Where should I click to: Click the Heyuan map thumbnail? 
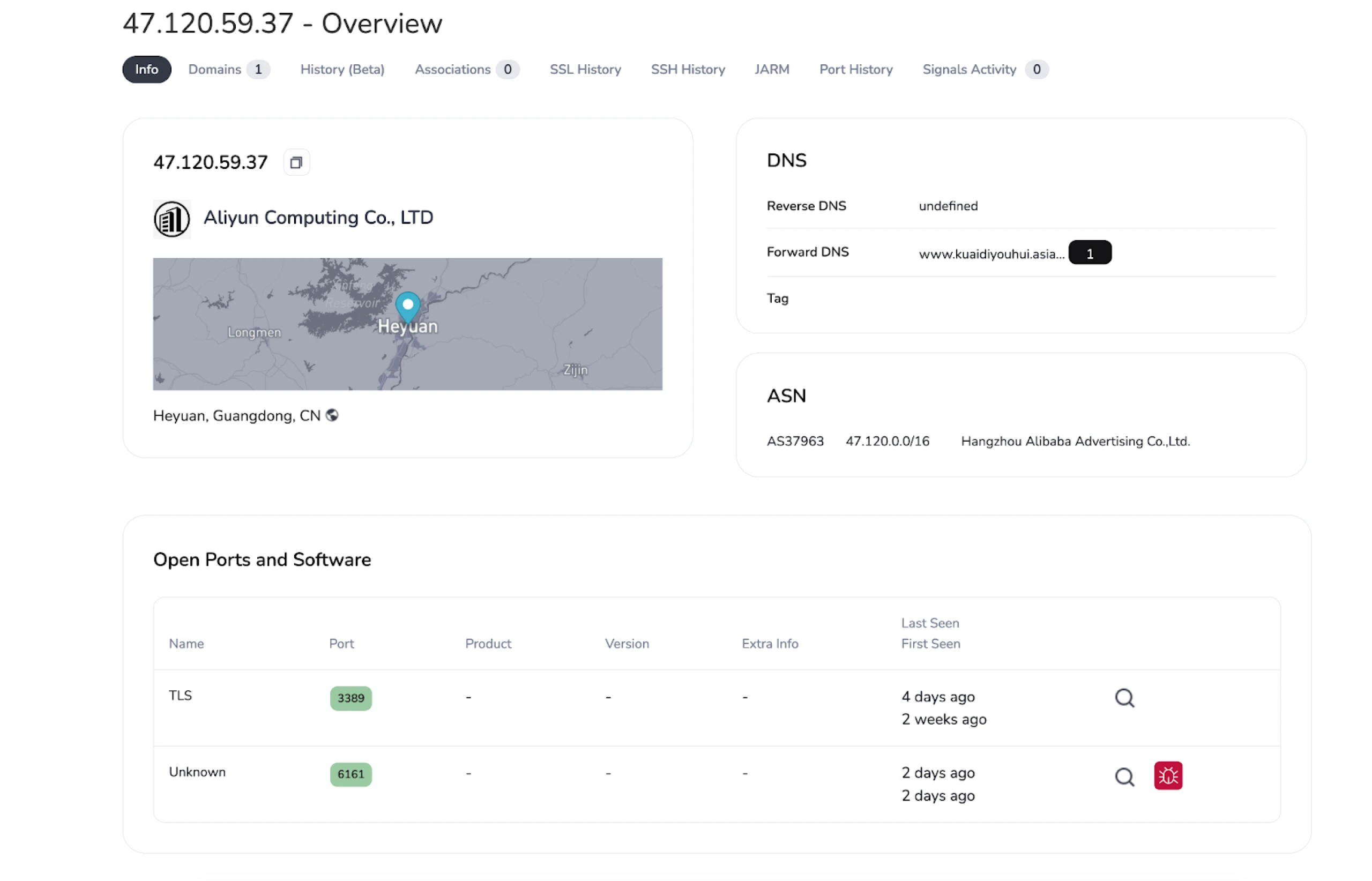click(x=407, y=324)
